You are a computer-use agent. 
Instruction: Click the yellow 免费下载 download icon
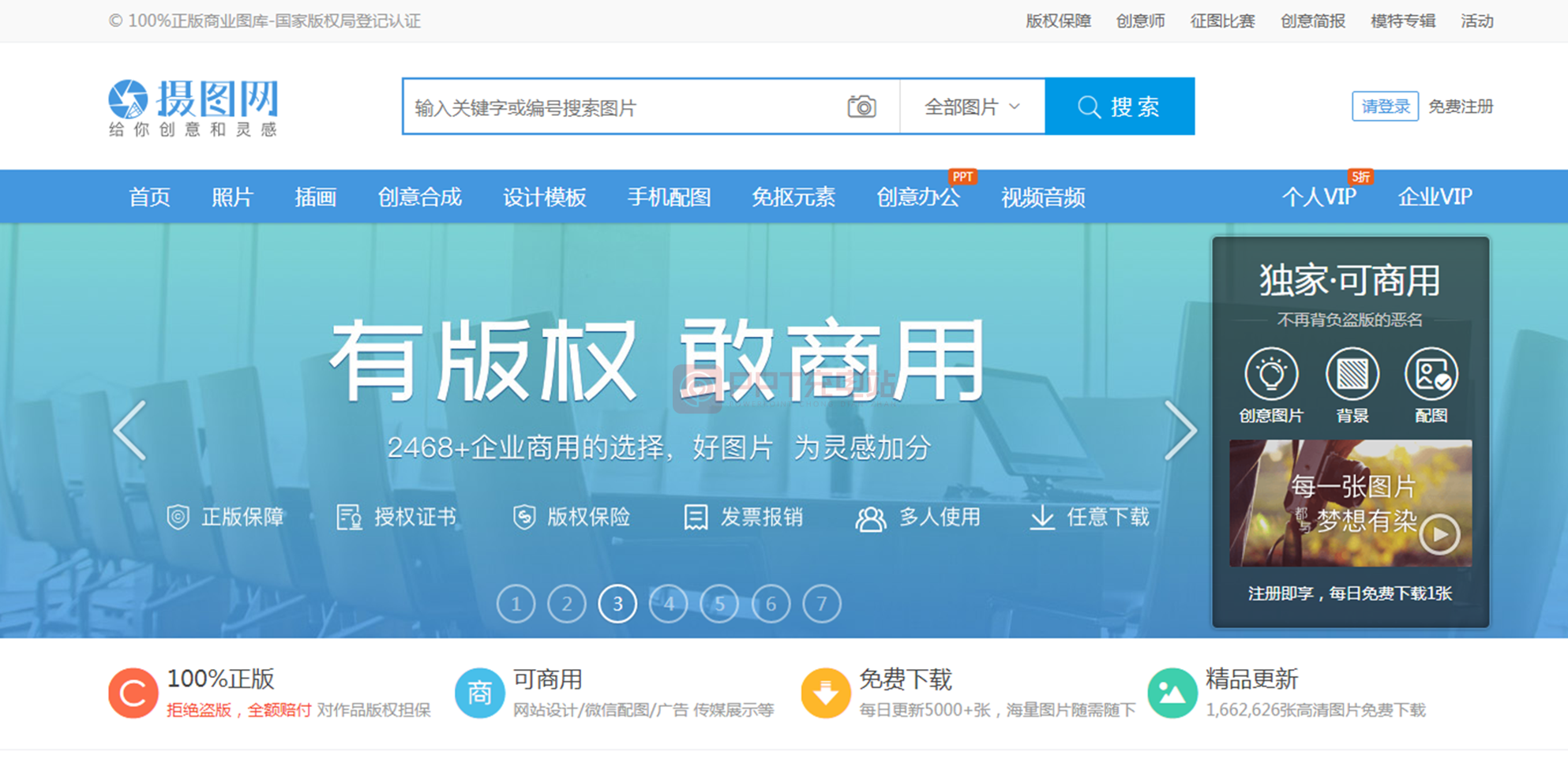tap(825, 693)
